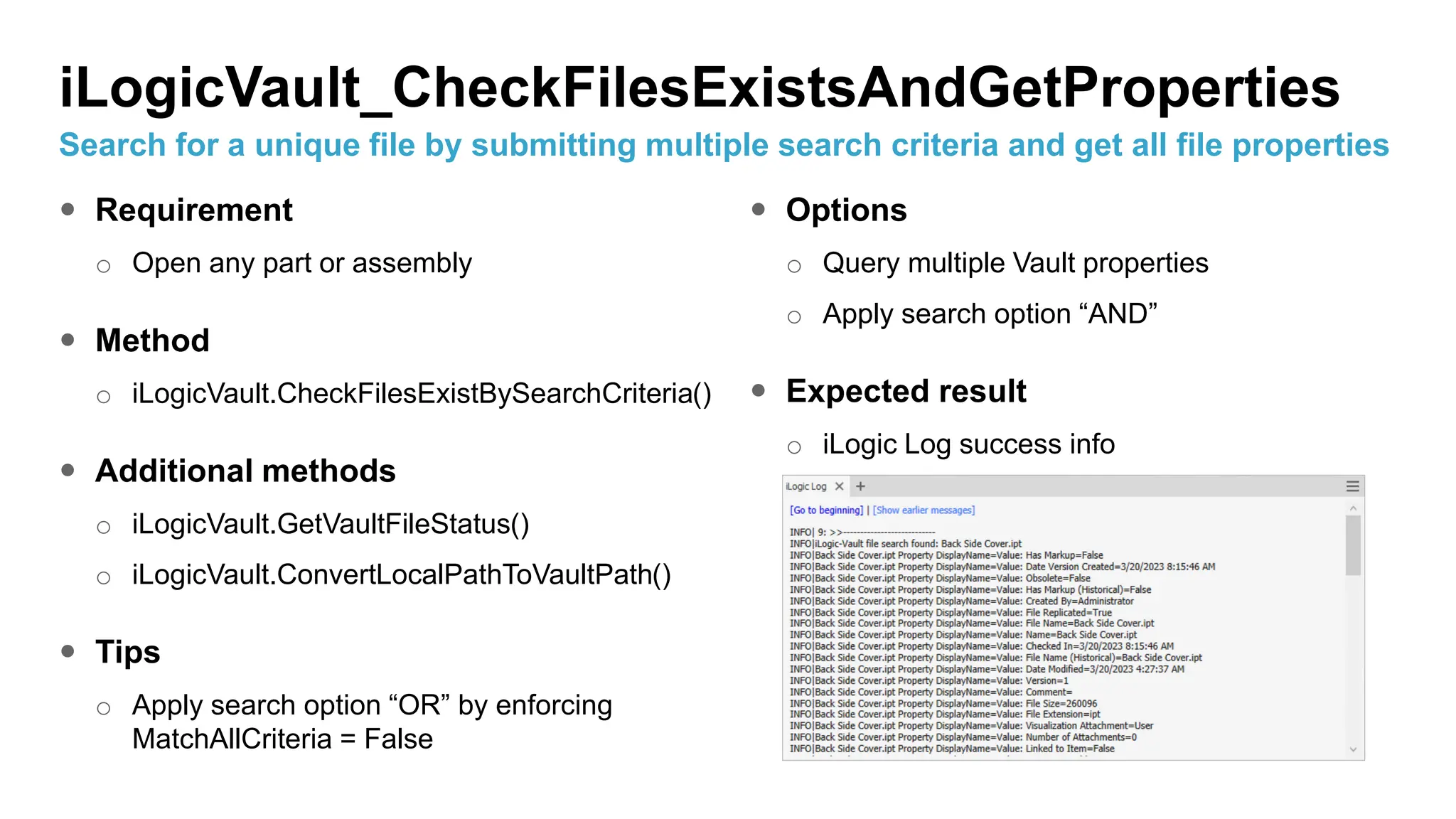The width and height of the screenshot is (1456, 819).
Task: Click the Go to beginning link
Action: [x=826, y=510]
